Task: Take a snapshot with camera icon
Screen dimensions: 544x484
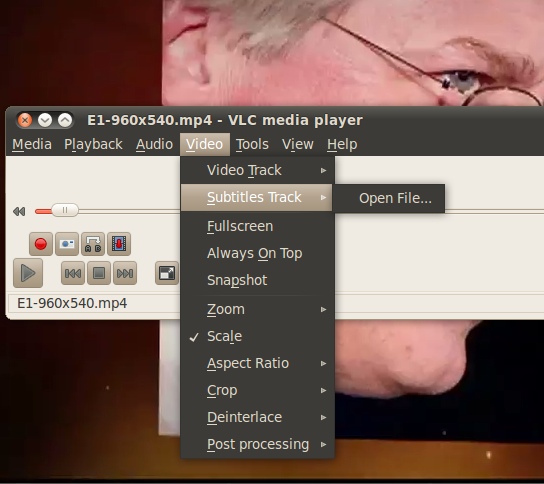Action: (67, 244)
